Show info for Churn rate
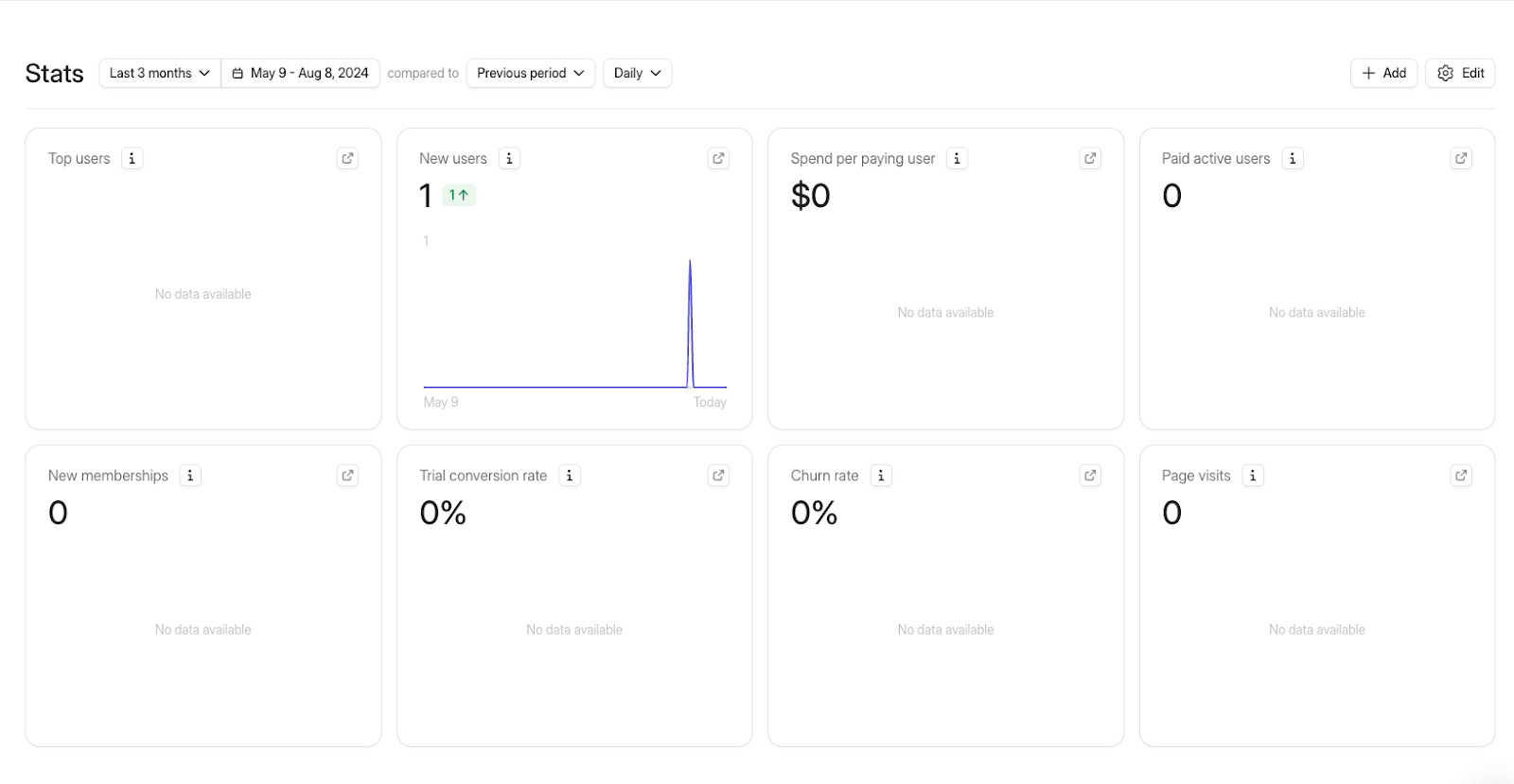Screen dimensions: 1514x784 pos(881,476)
